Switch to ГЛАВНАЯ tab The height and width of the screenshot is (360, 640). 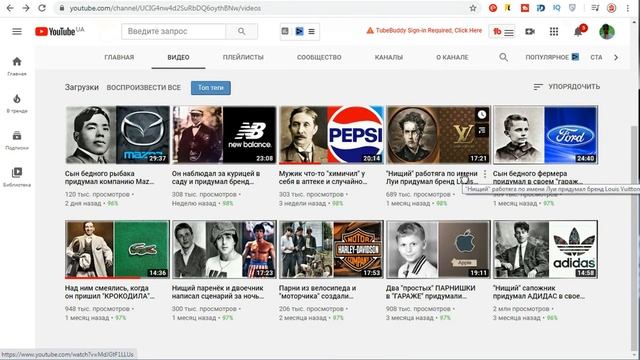point(119,57)
